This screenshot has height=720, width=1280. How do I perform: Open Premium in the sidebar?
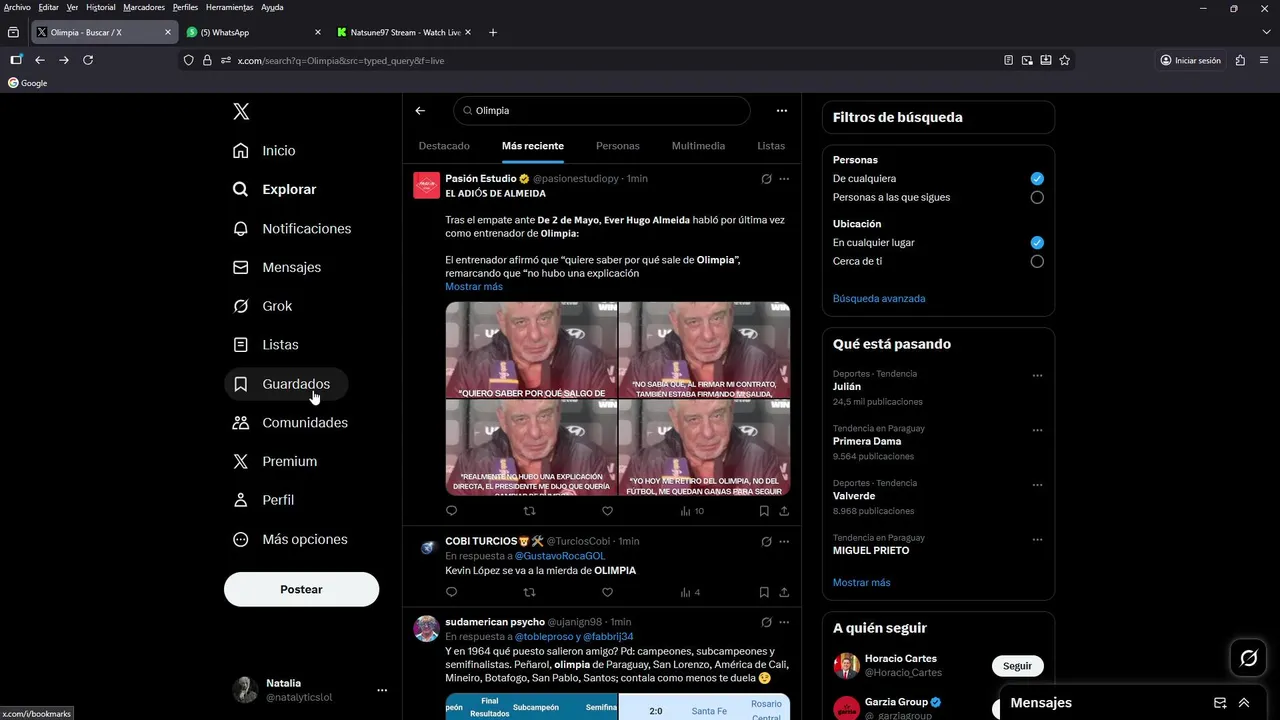[x=275, y=461]
